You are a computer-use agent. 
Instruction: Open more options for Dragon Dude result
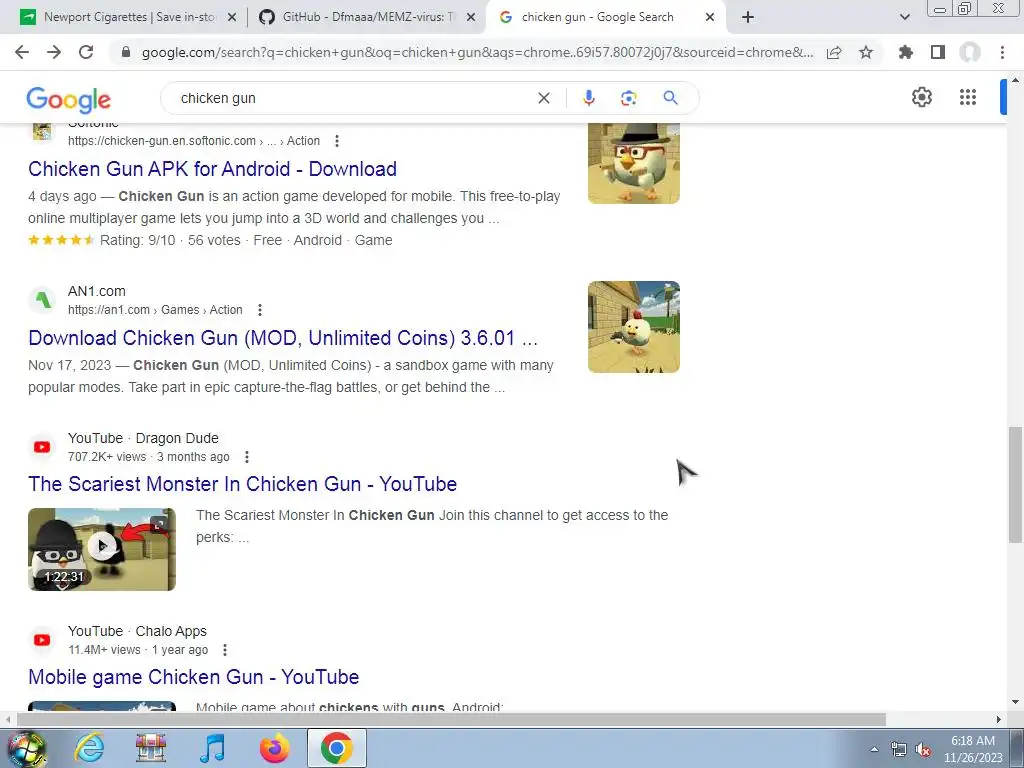tap(247, 456)
